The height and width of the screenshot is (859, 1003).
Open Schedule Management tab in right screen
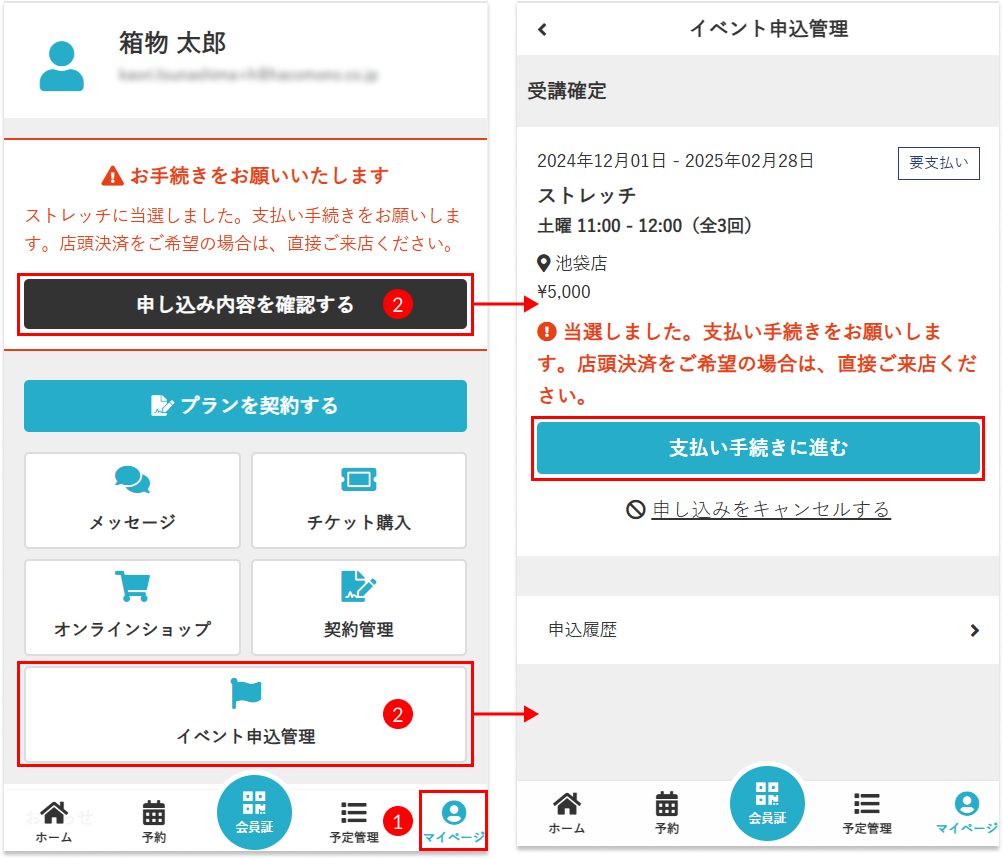point(866,812)
